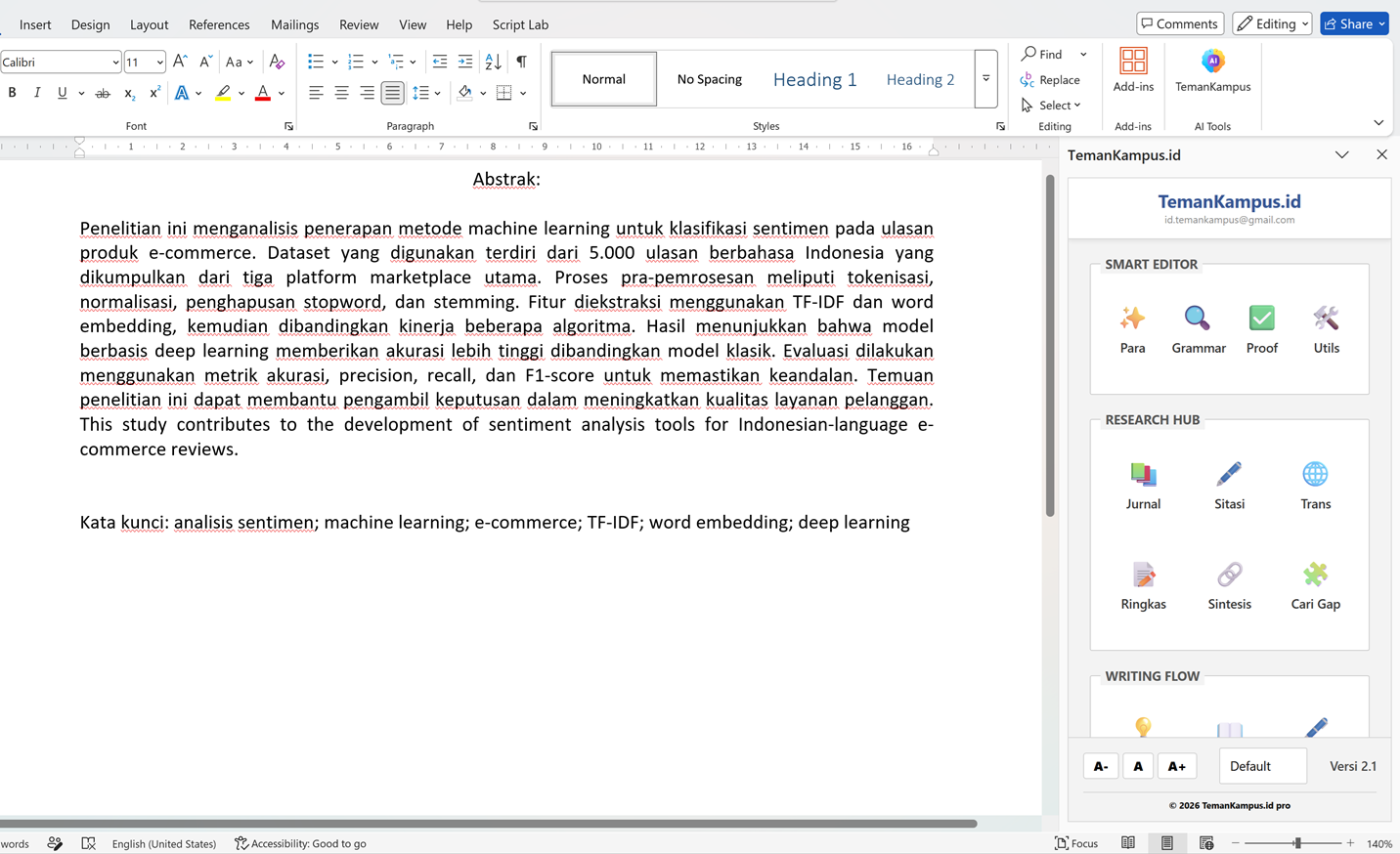
Task: Open the font name Calibri dropdown
Action: click(115, 63)
